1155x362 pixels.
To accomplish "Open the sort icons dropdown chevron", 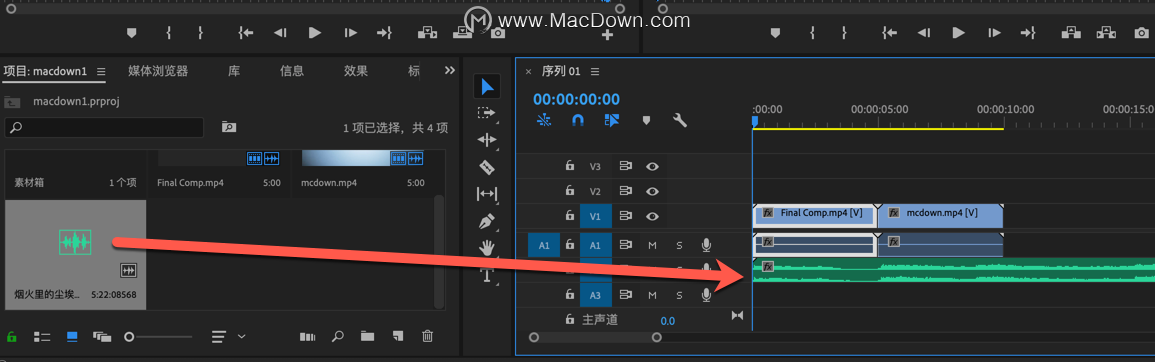I will tap(242, 337).
